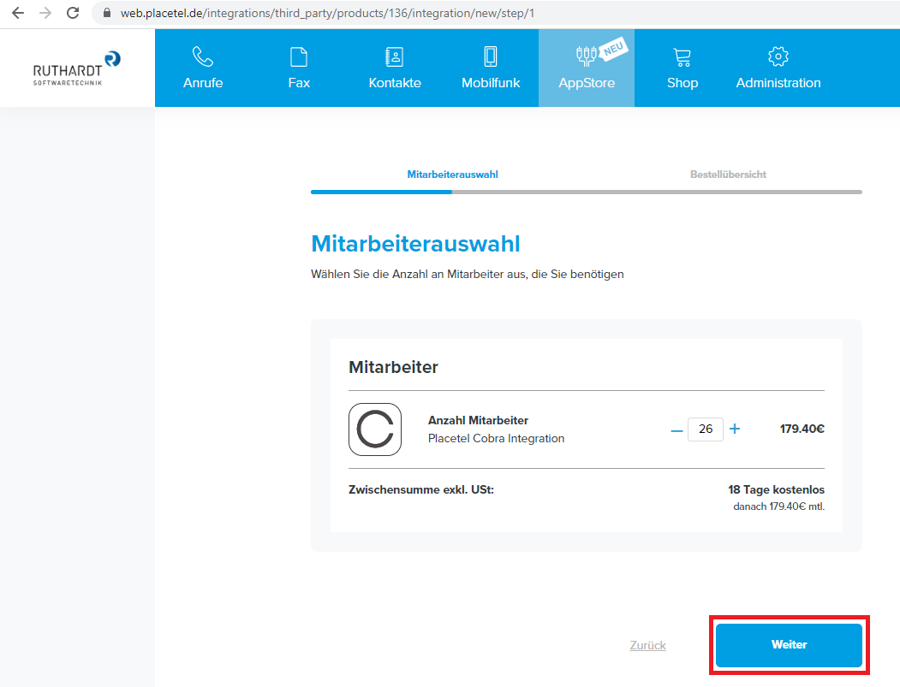This screenshot has width=900, height=687.
Task: Click the NEU badge on AppStore
Action: [x=613, y=49]
